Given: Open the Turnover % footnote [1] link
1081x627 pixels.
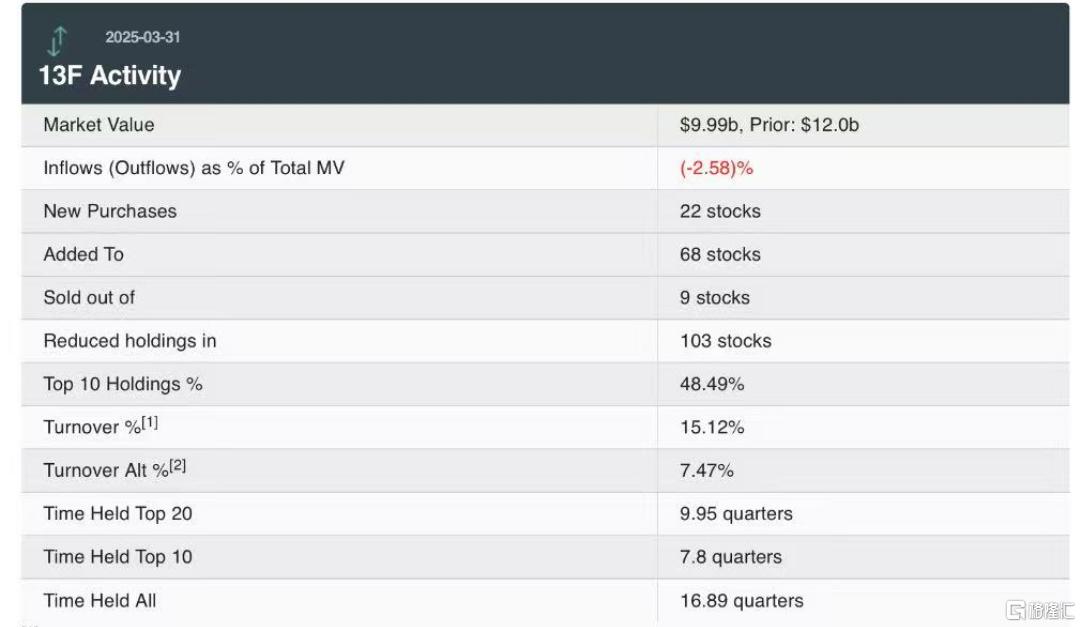Looking at the screenshot, I should (x=150, y=422).
